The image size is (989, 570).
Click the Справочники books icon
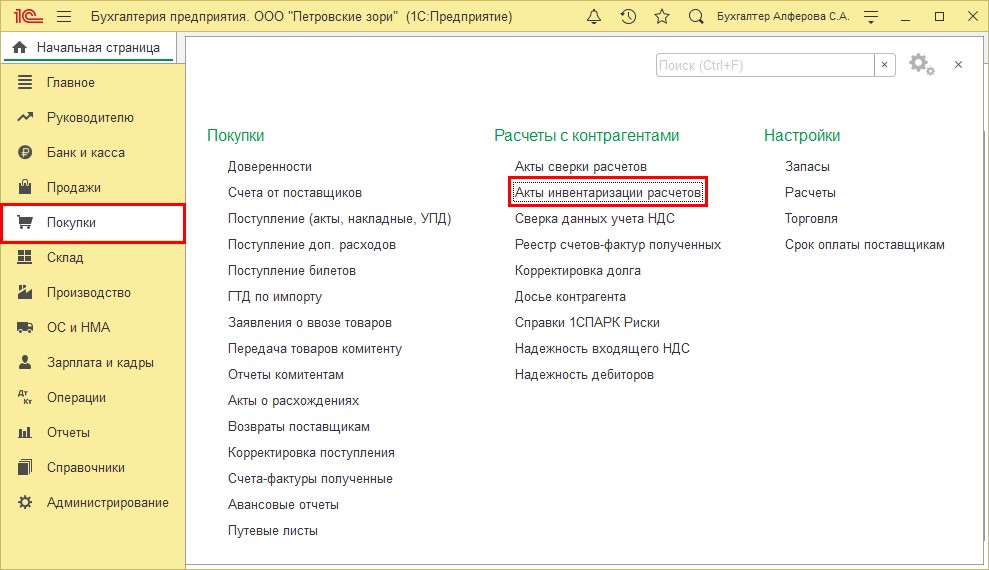click(x=25, y=467)
